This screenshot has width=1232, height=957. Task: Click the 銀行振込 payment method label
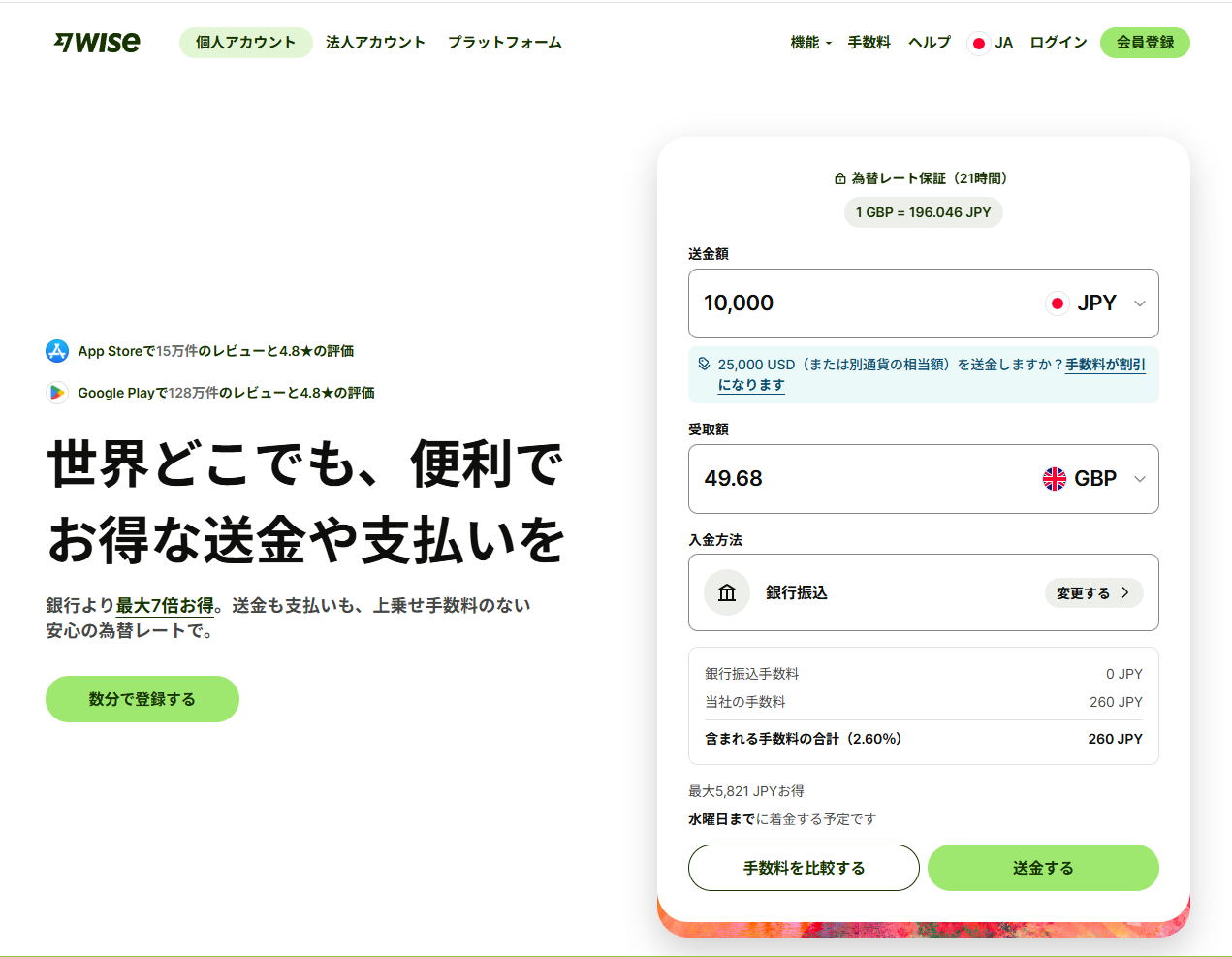797,592
